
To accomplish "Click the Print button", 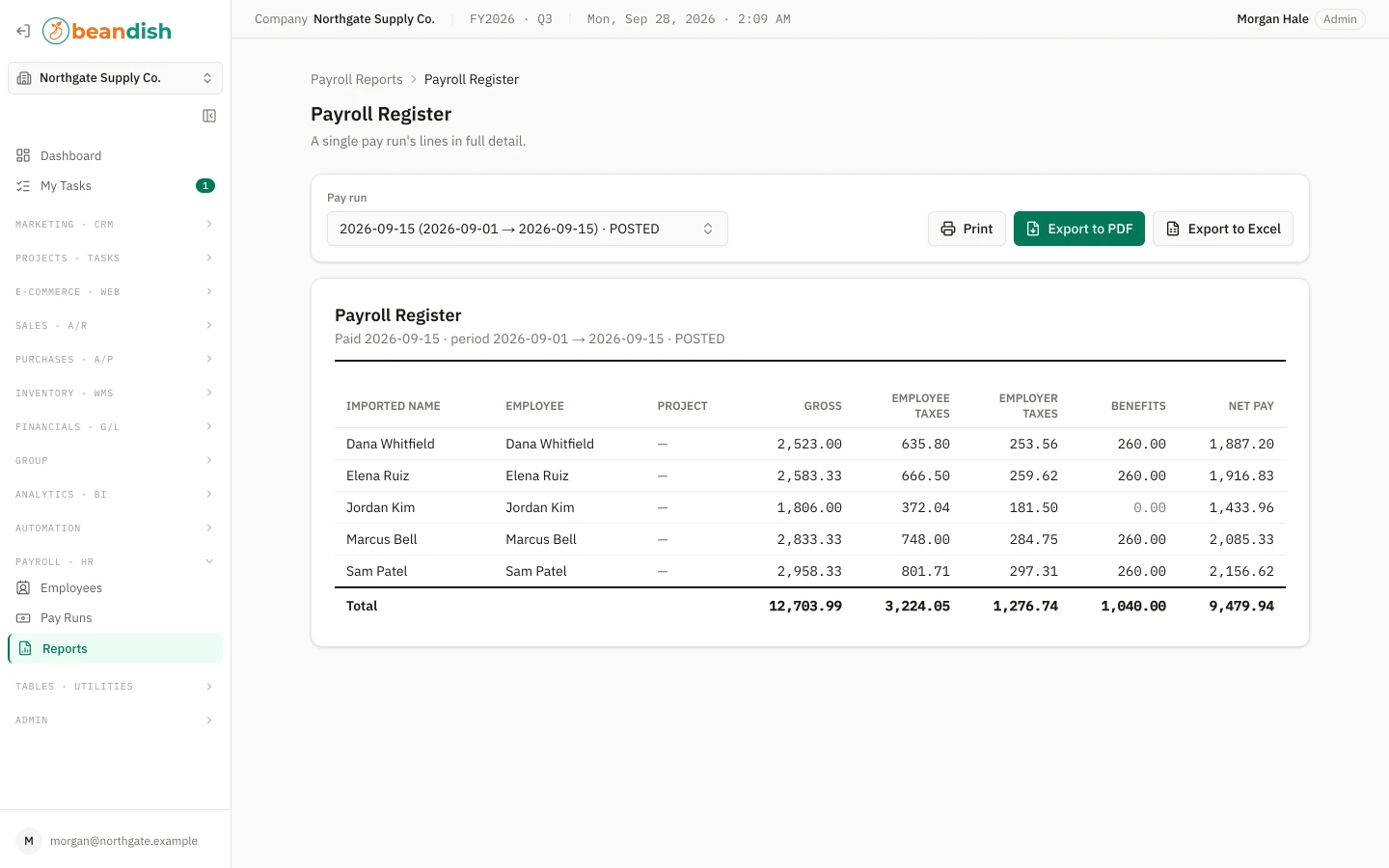I will [x=967, y=229].
